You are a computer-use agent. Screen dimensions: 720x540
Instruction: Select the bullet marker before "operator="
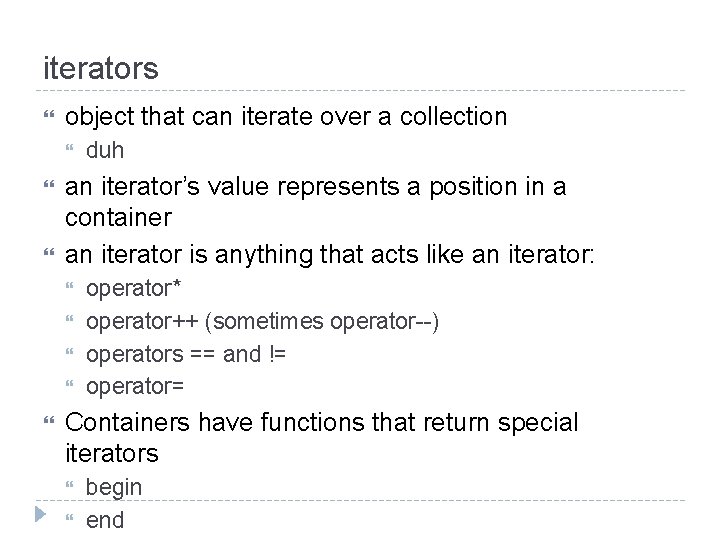pyautogui.click(x=70, y=386)
